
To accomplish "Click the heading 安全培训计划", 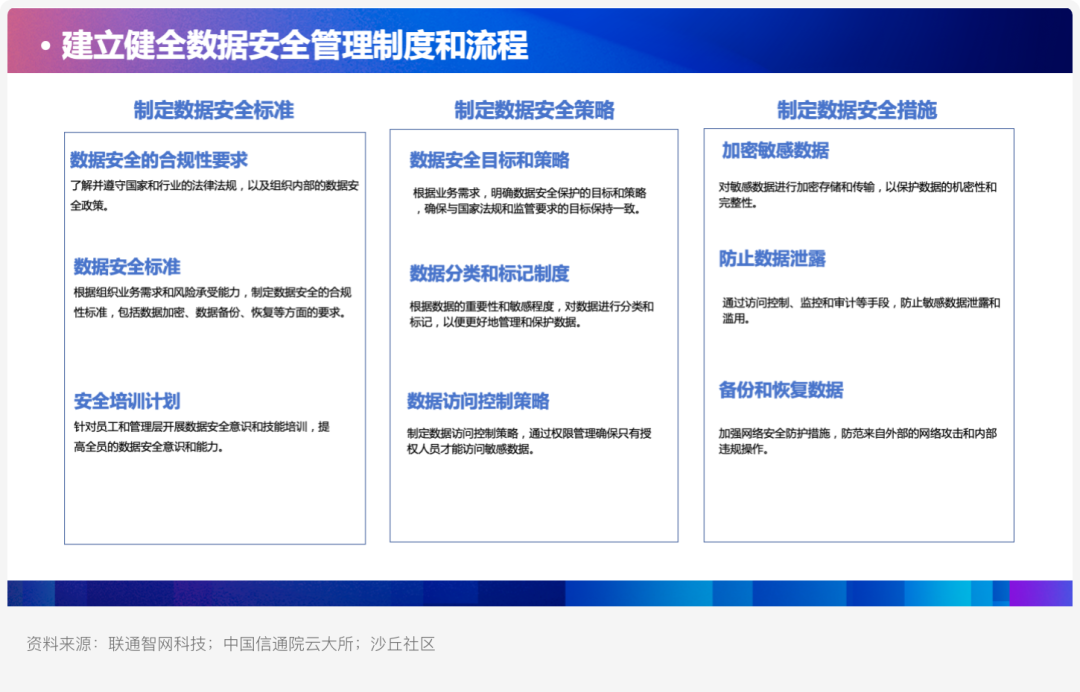I will click(127, 401).
